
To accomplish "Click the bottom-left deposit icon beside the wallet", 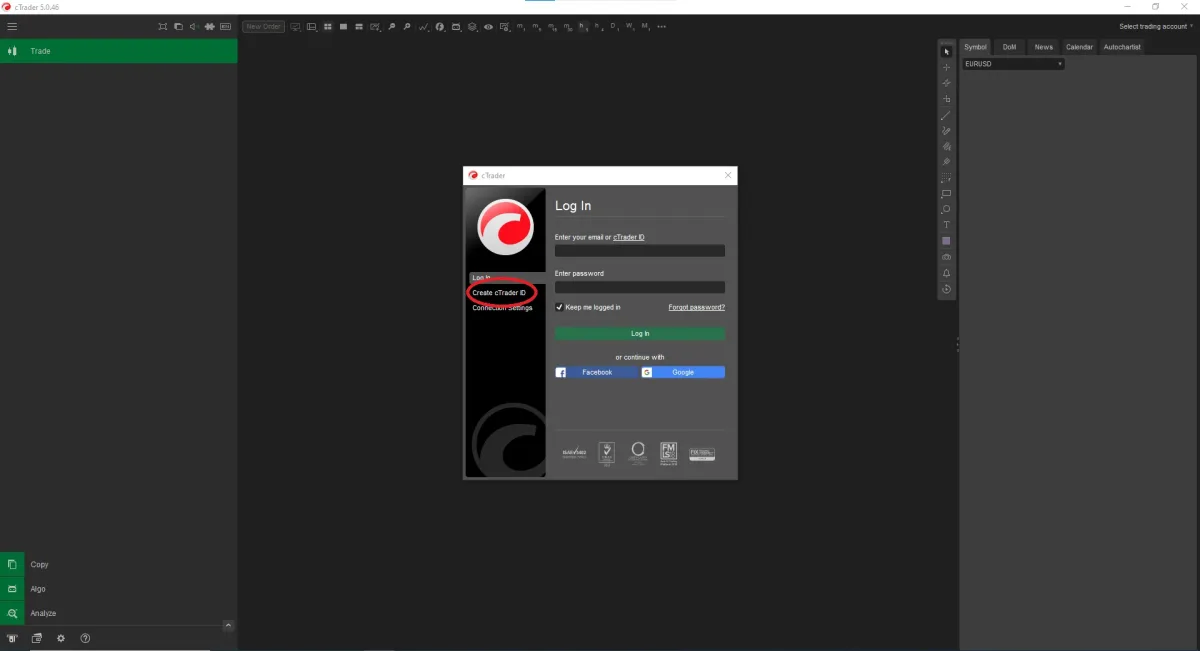I will 13,638.
